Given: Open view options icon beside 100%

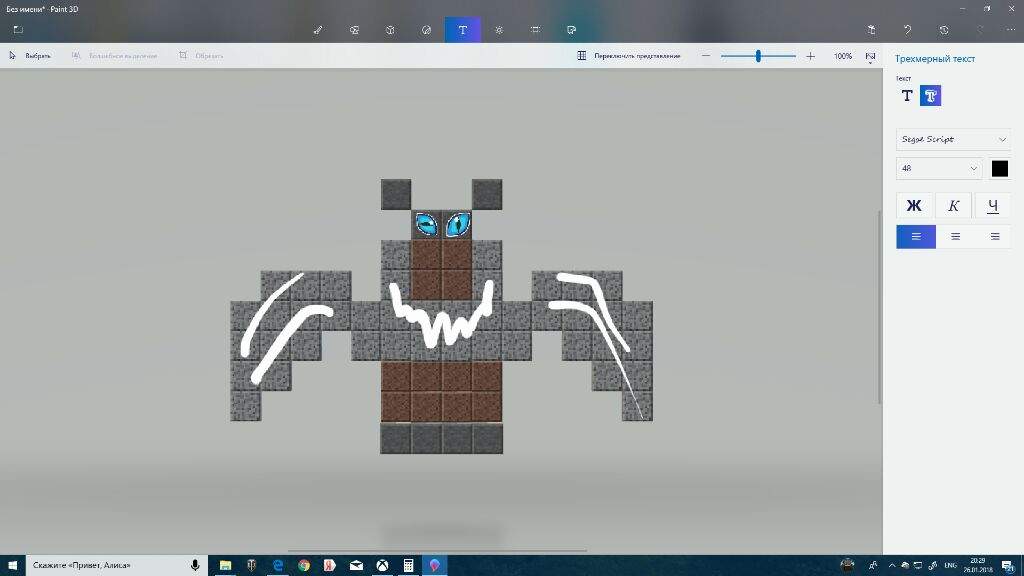Looking at the screenshot, I should point(871,57).
